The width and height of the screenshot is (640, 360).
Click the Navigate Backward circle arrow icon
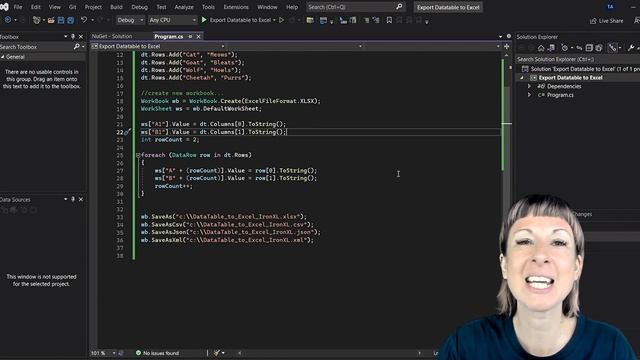tap(7, 20)
